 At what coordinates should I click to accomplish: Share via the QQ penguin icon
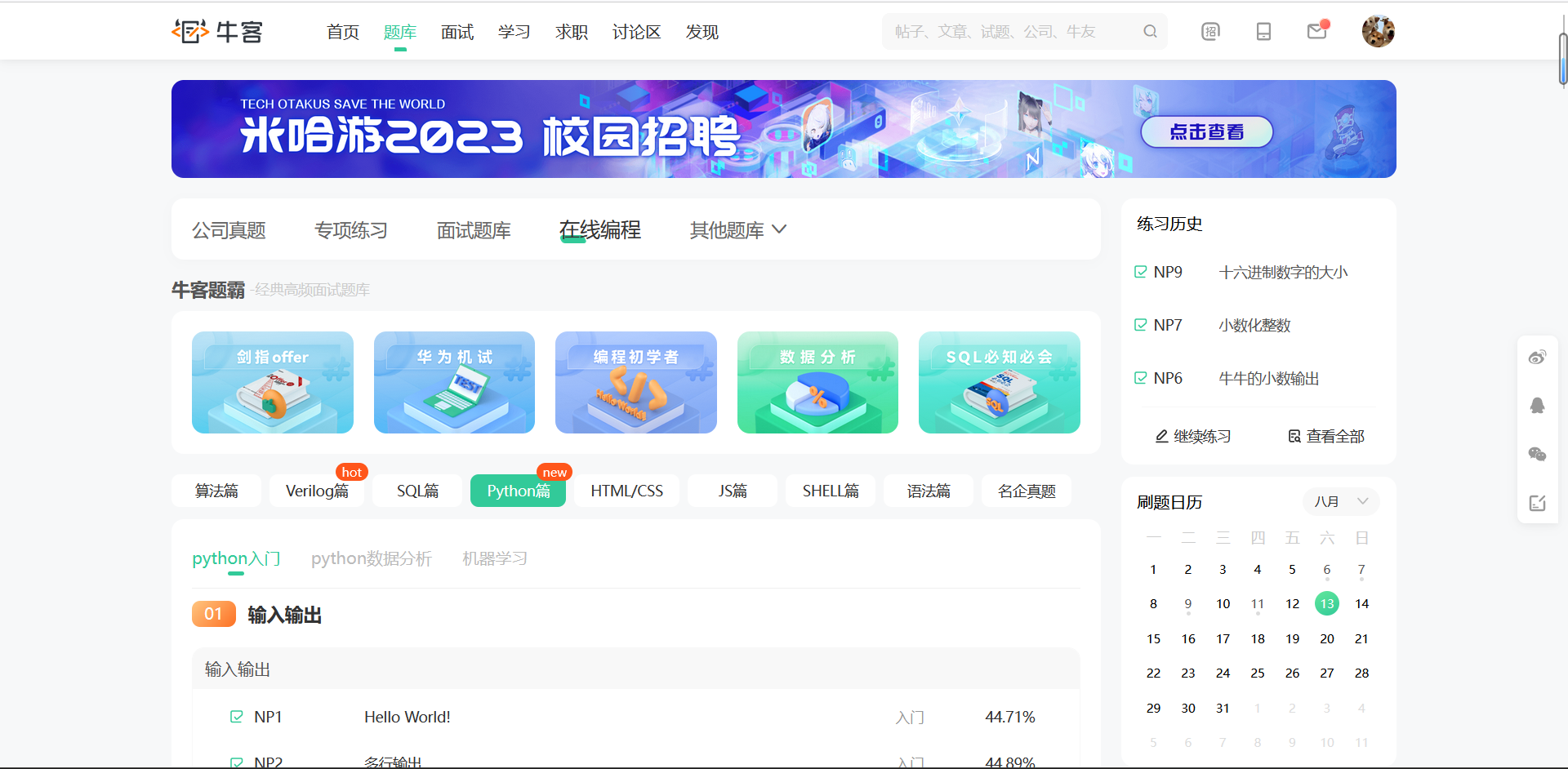coord(1537,406)
